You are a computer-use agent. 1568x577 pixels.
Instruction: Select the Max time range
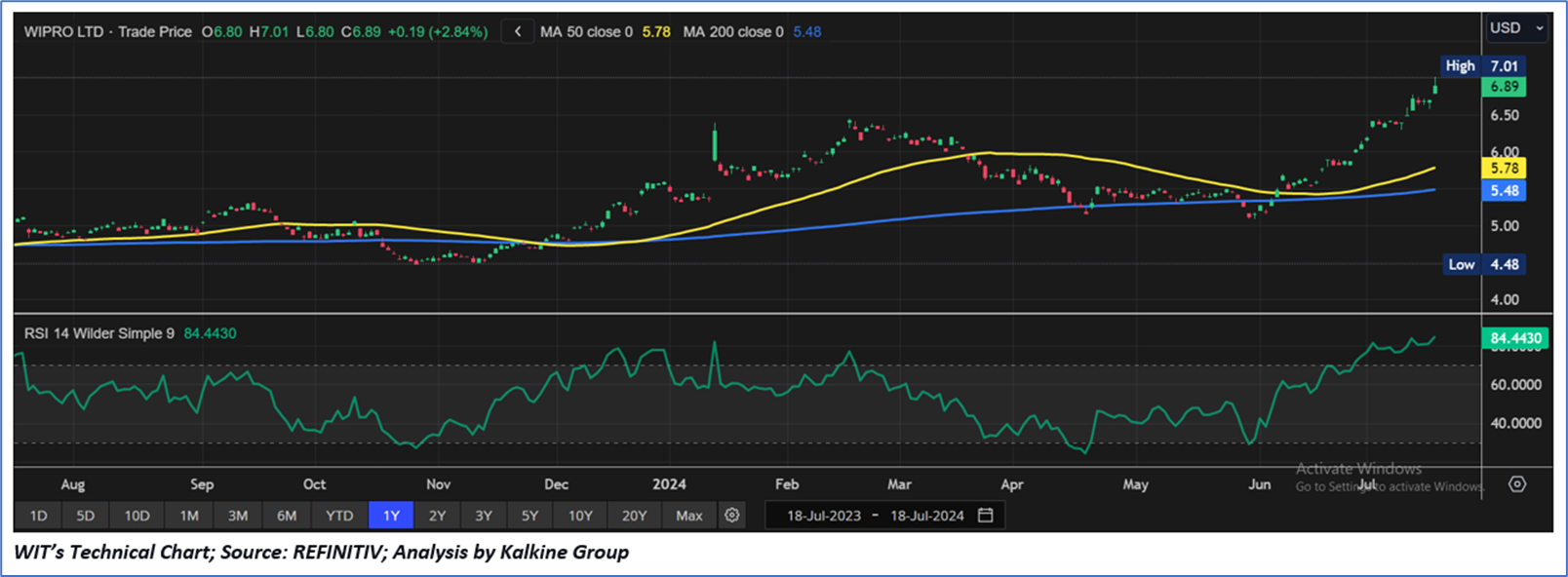point(688,516)
